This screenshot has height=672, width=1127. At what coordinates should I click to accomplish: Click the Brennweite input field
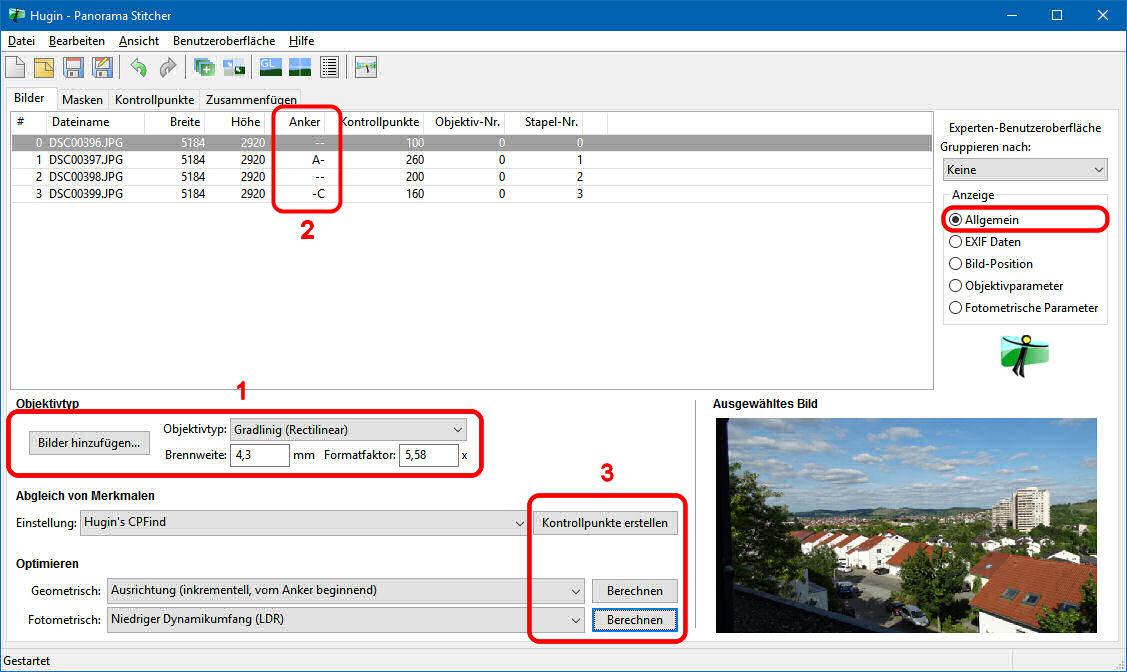259,456
